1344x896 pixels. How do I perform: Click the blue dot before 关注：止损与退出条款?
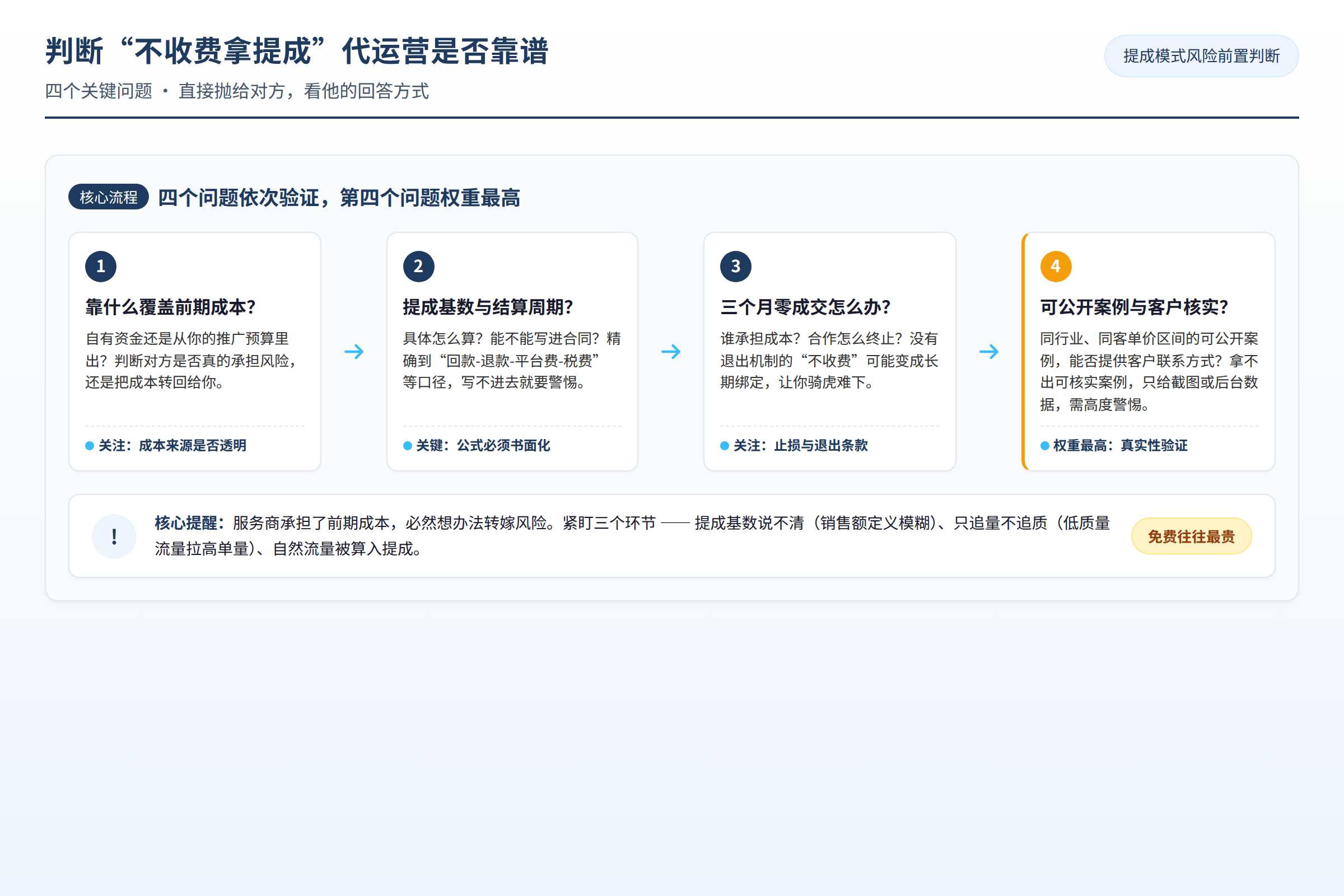[x=725, y=446]
